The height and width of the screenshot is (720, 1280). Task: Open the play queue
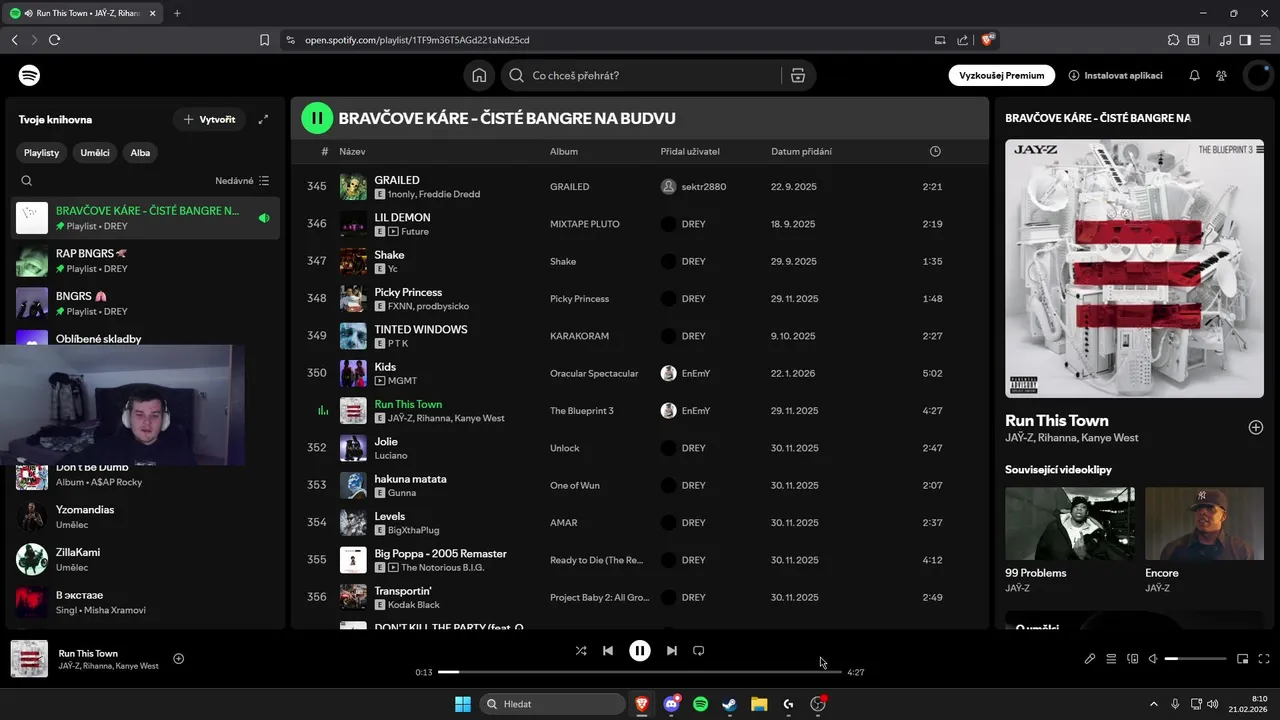[x=1111, y=659]
